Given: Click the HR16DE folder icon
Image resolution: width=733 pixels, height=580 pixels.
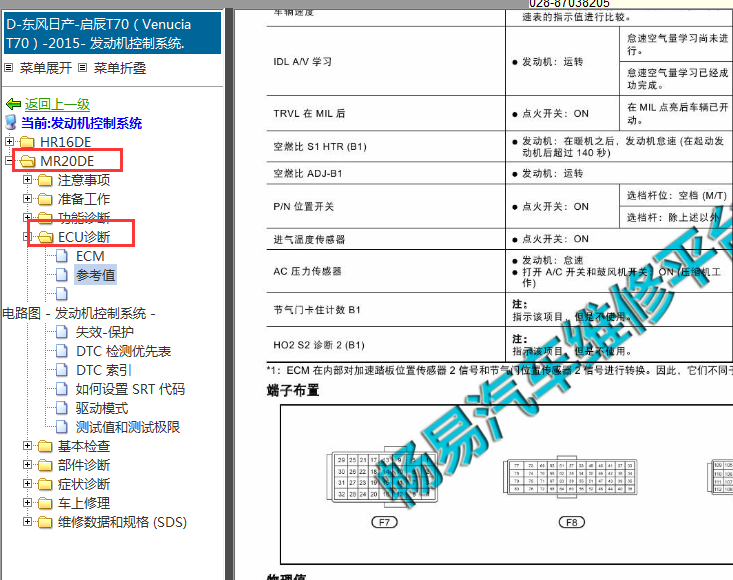Looking at the screenshot, I should [27, 142].
